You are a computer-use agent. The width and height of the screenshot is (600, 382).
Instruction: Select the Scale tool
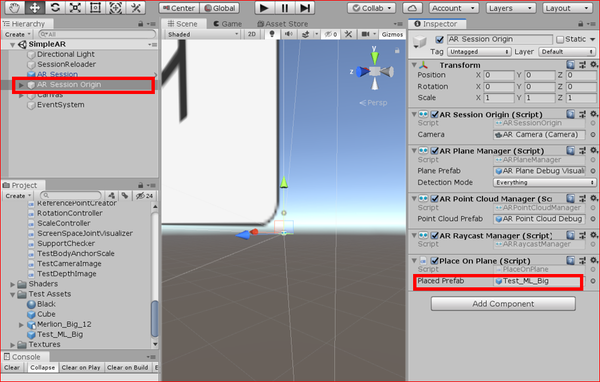[x=75, y=8]
